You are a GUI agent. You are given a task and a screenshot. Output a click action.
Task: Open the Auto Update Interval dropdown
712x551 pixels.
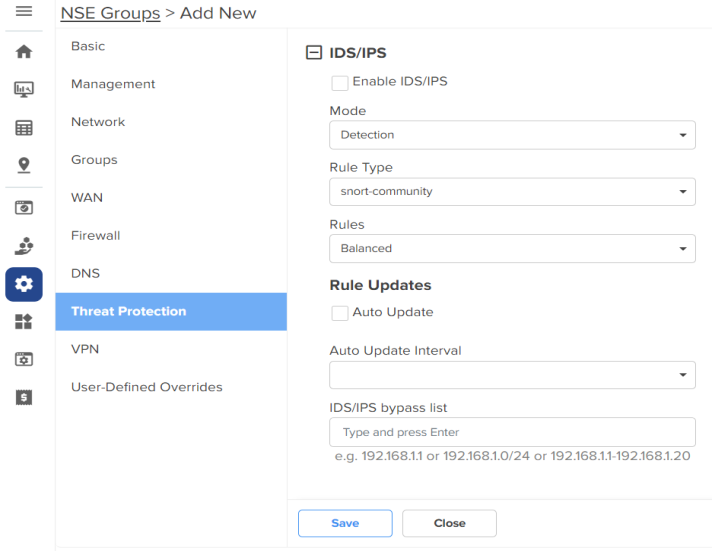pyautogui.click(x=512, y=375)
